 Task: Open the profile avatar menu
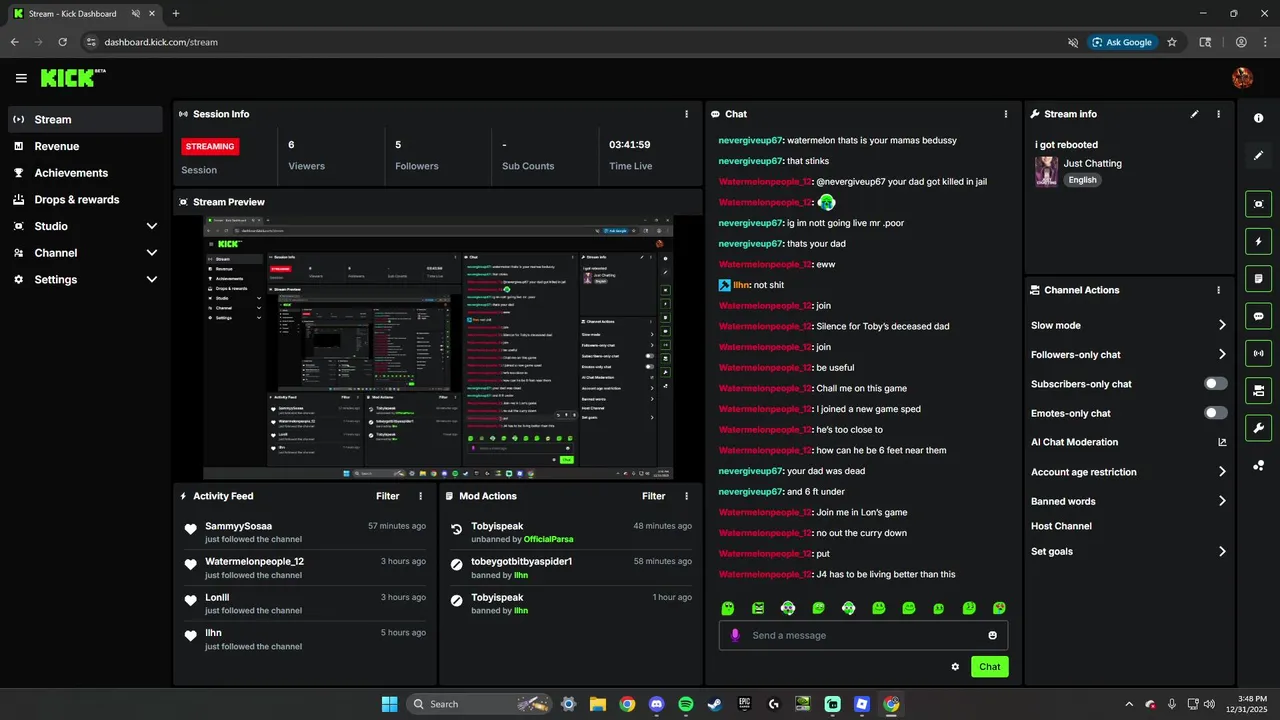pyautogui.click(x=1242, y=78)
